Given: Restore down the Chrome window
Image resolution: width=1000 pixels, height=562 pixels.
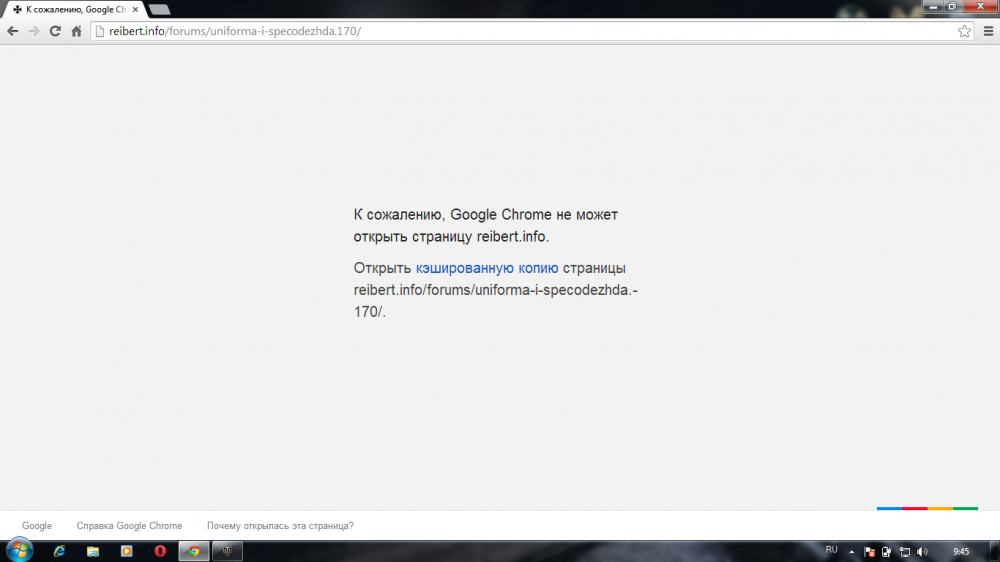Looking at the screenshot, I should 952,6.
